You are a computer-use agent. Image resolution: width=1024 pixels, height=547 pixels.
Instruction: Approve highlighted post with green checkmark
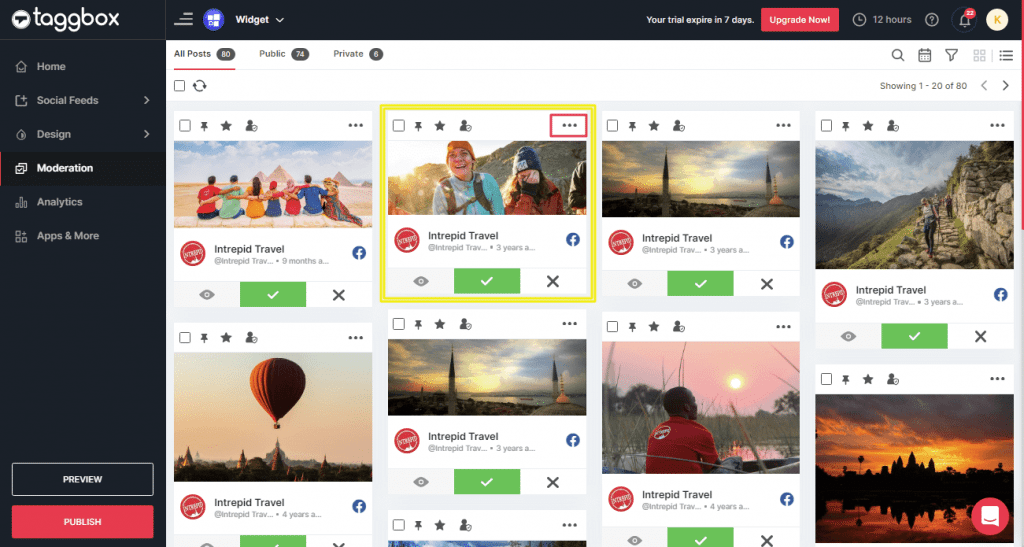pyautogui.click(x=486, y=281)
